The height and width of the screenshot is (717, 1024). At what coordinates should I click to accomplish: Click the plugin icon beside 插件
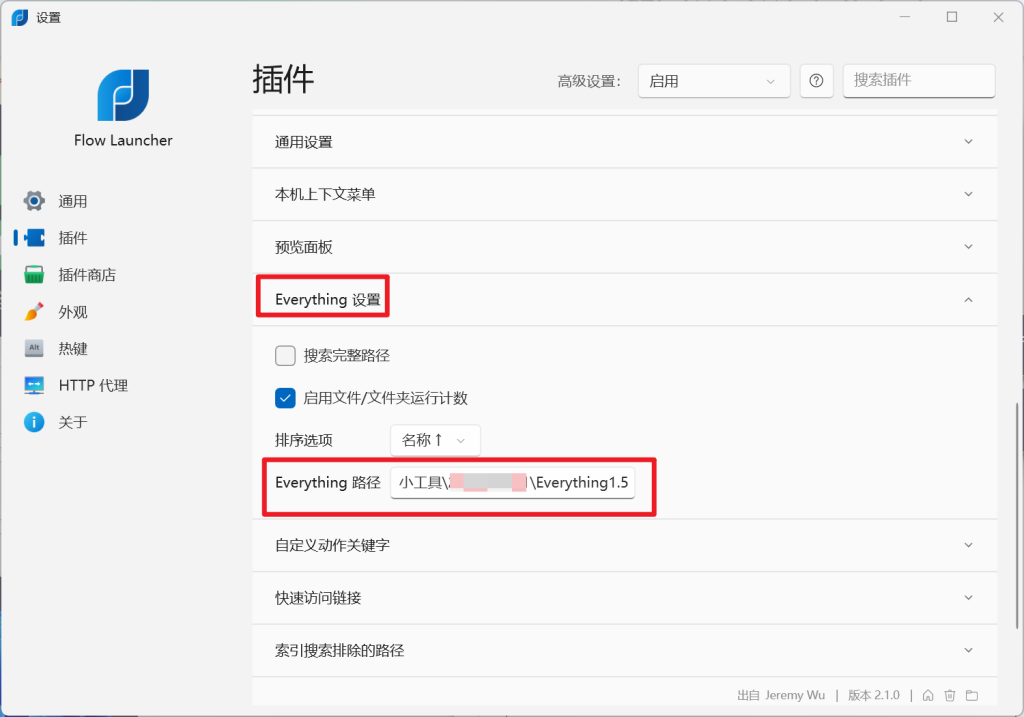click(x=34, y=238)
